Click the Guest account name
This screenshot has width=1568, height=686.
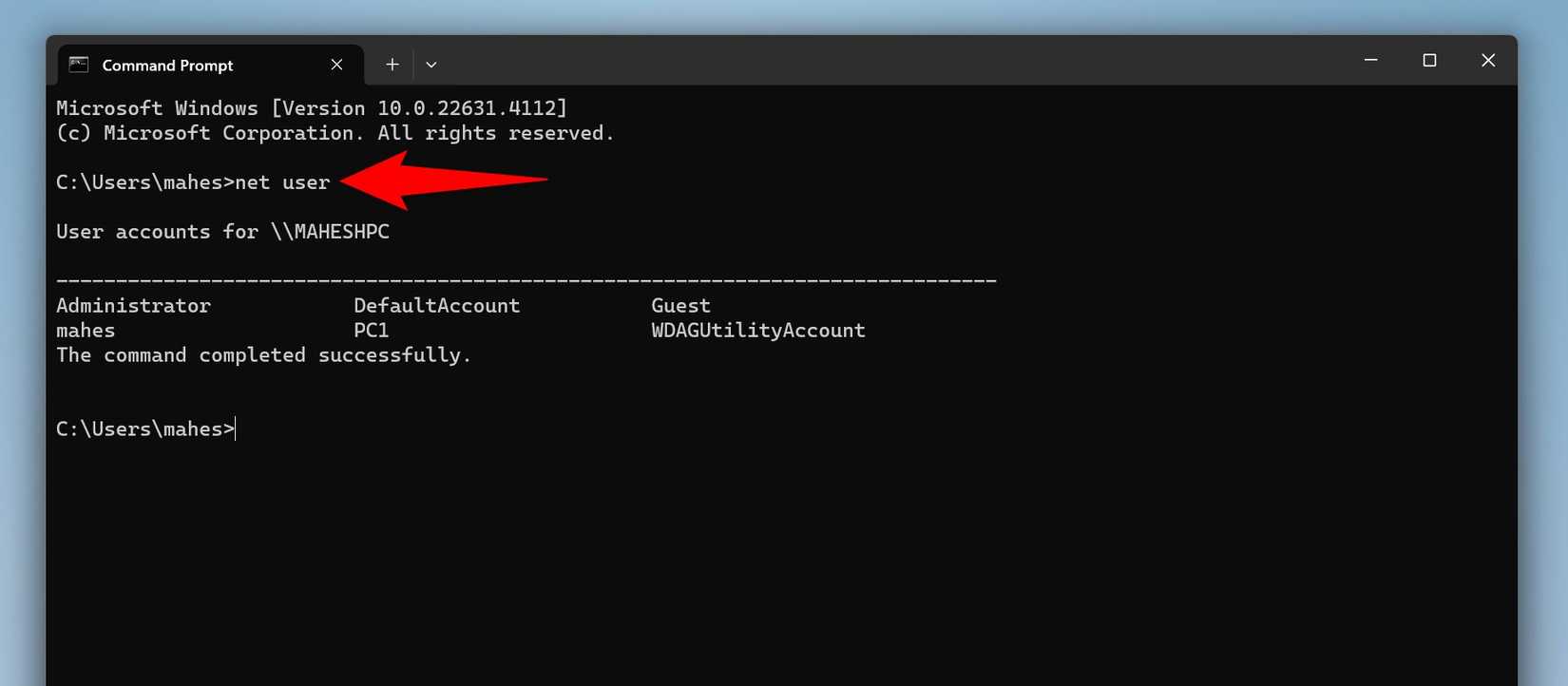[x=680, y=305]
